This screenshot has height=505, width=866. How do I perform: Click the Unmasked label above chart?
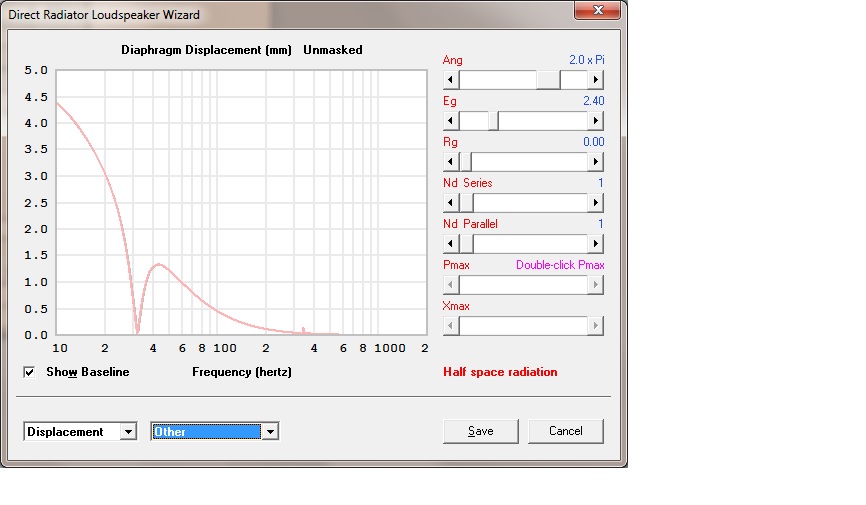coord(332,50)
